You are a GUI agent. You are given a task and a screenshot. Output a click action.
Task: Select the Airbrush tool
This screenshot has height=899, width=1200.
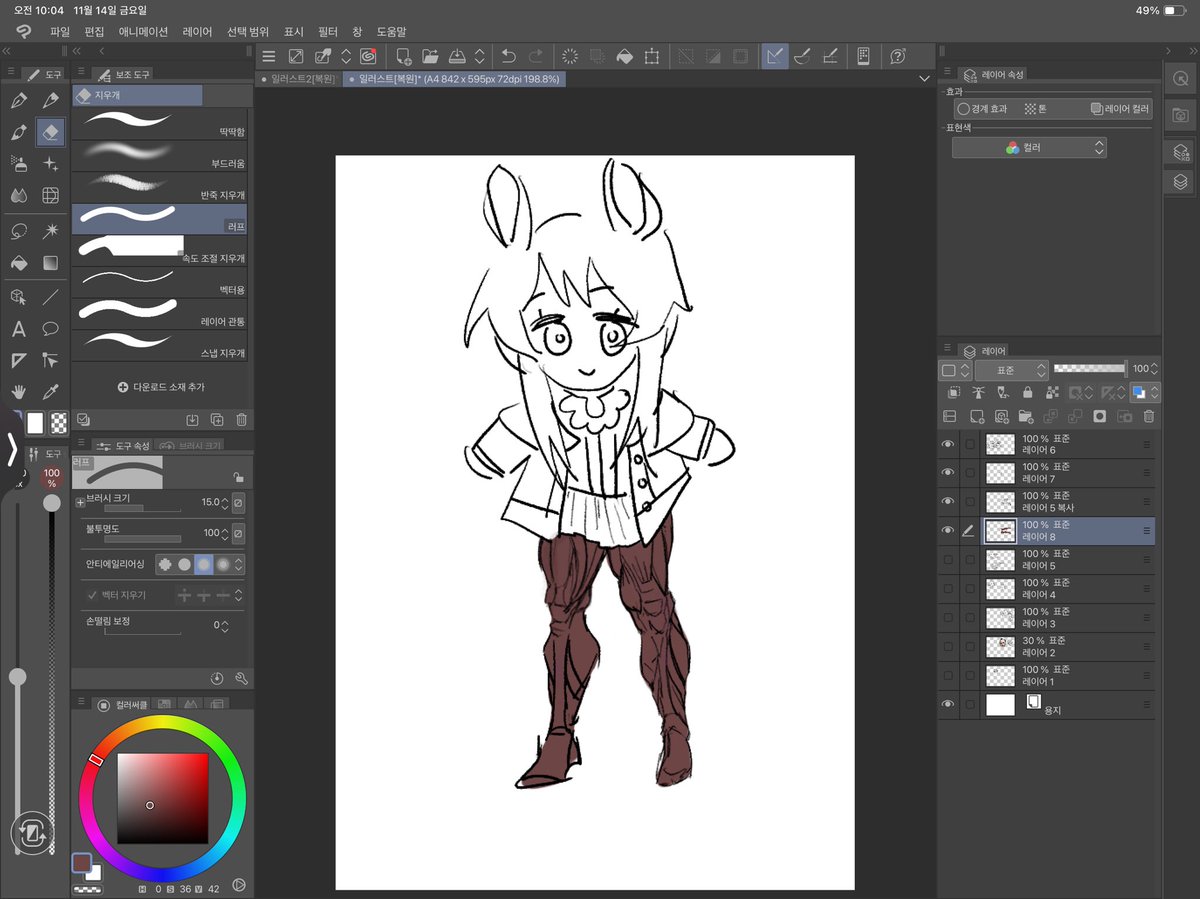tap(18, 164)
